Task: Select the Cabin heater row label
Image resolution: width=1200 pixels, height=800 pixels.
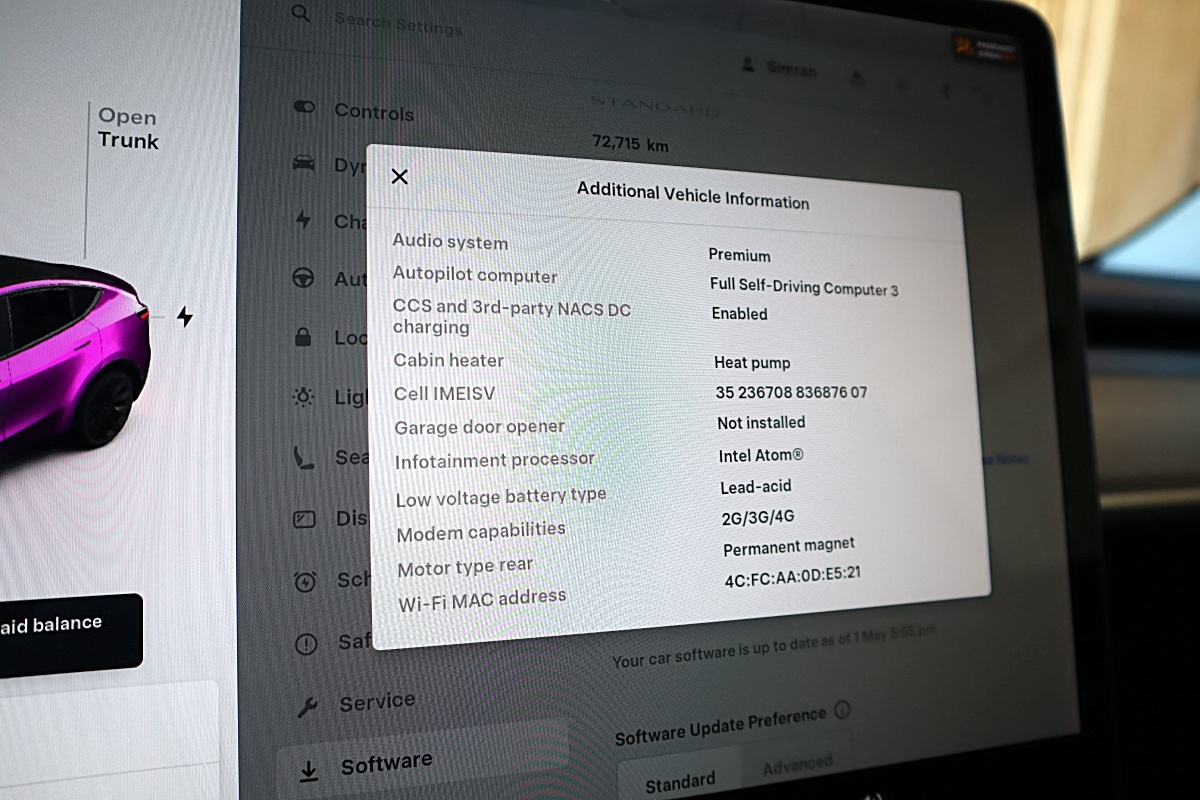Action: [x=448, y=360]
